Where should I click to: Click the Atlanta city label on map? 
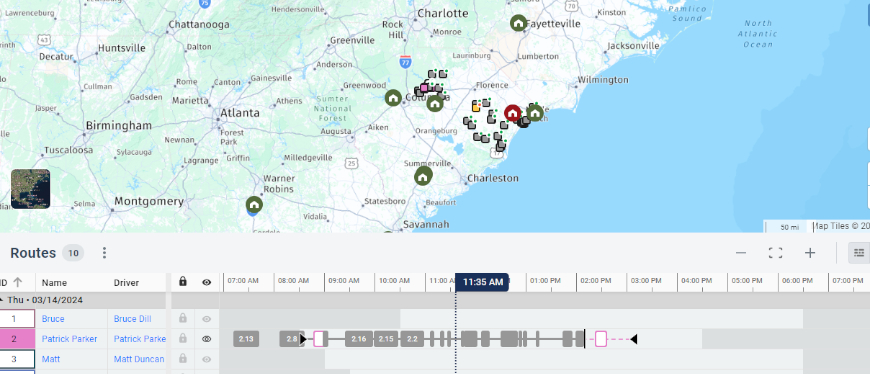coord(240,113)
